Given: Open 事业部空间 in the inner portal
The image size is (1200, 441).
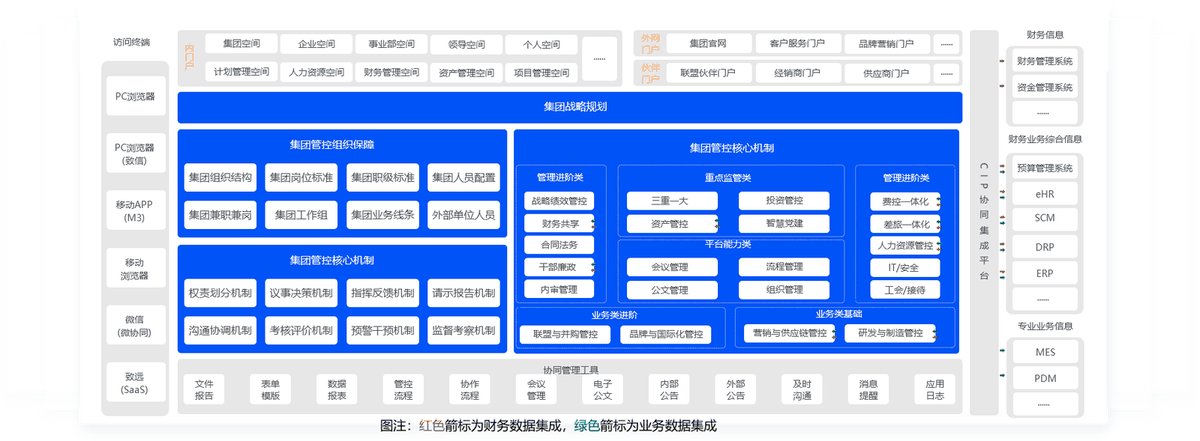Looking at the screenshot, I should click(x=391, y=44).
